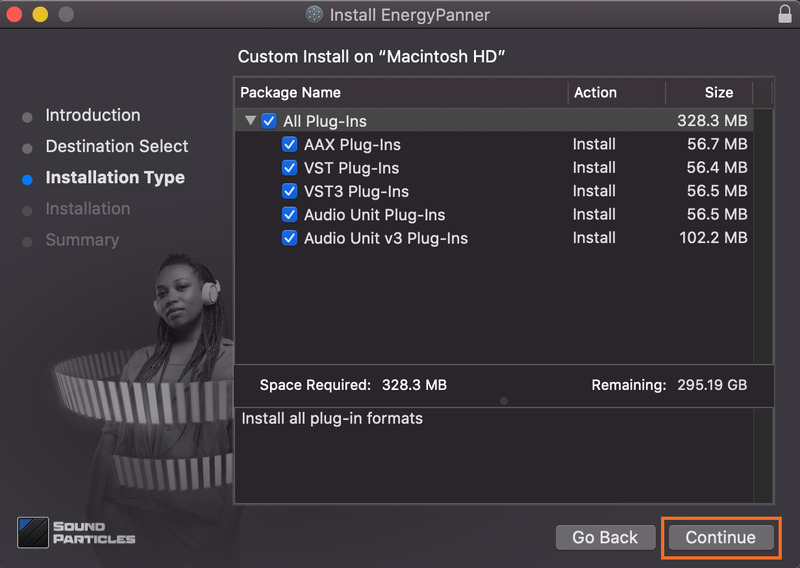Click the Size column header
Viewport: 800px width, 568px height.
tap(718, 92)
